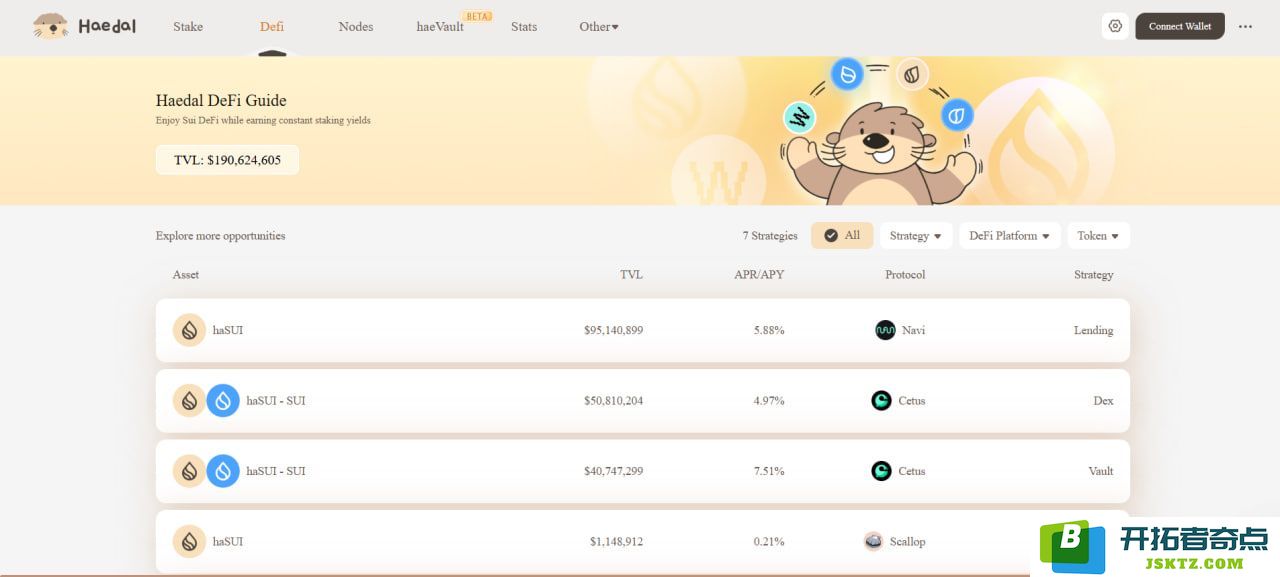Screen dimensions: 1280x577
Task: Click the Explore more opportunities text
Action: 220,236
